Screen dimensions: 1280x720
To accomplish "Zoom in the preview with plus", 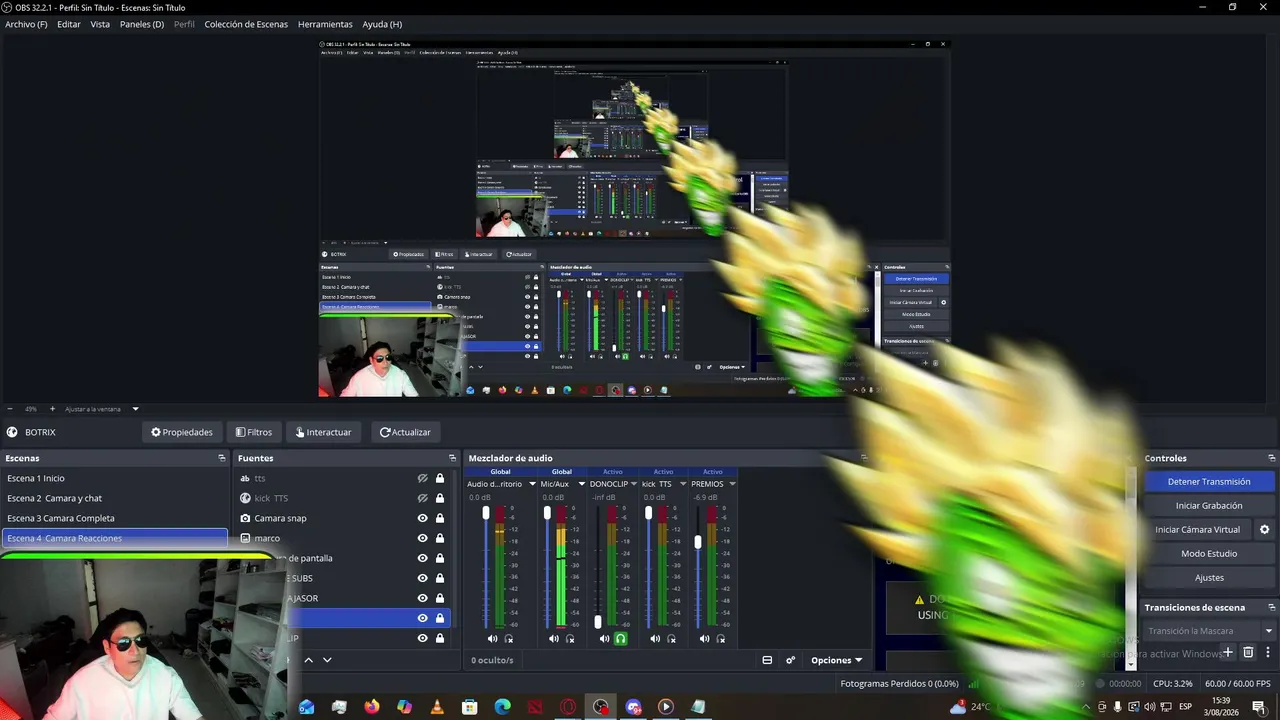I will pos(52,409).
